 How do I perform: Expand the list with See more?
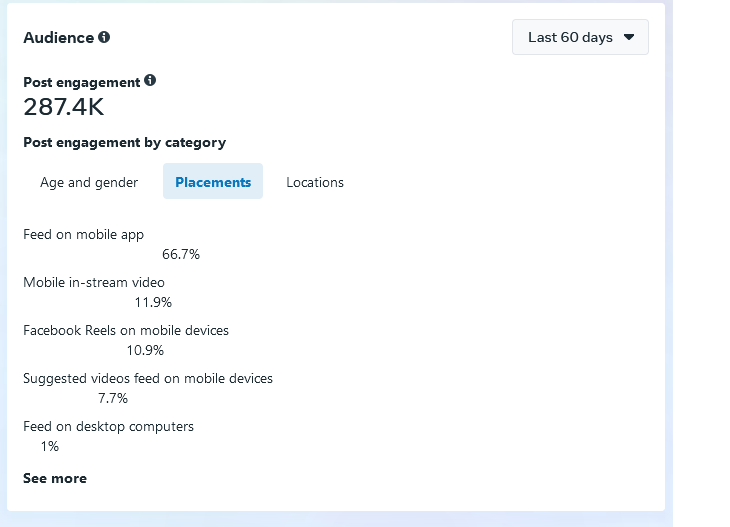(x=55, y=478)
